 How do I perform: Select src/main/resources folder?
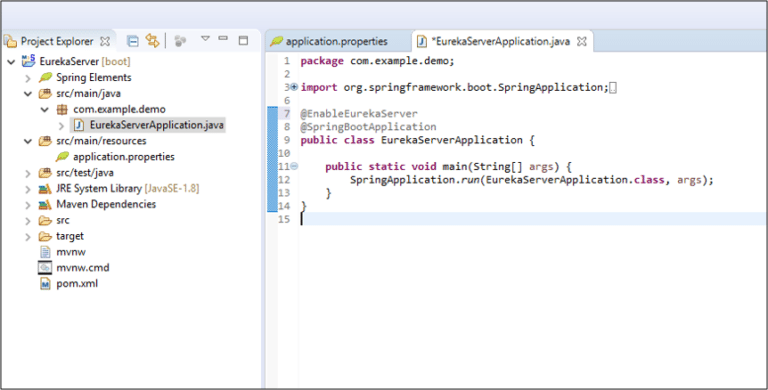tap(101, 141)
